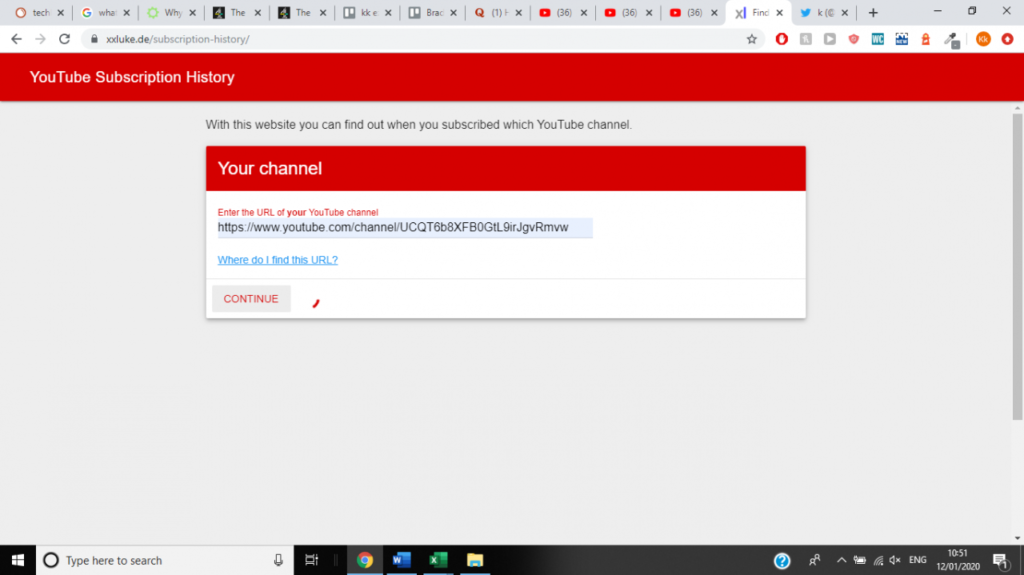Click the orange figure extension icon
The height and width of the screenshot is (575, 1024).
(x=925, y=39)
